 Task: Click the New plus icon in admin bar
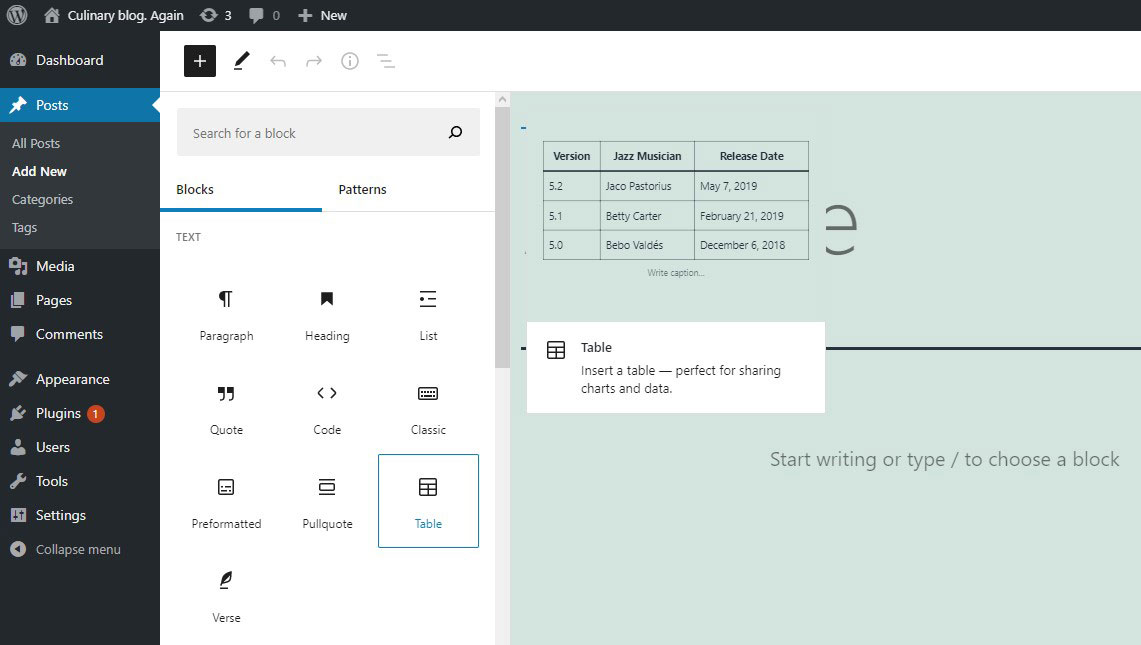click(305, 15)
